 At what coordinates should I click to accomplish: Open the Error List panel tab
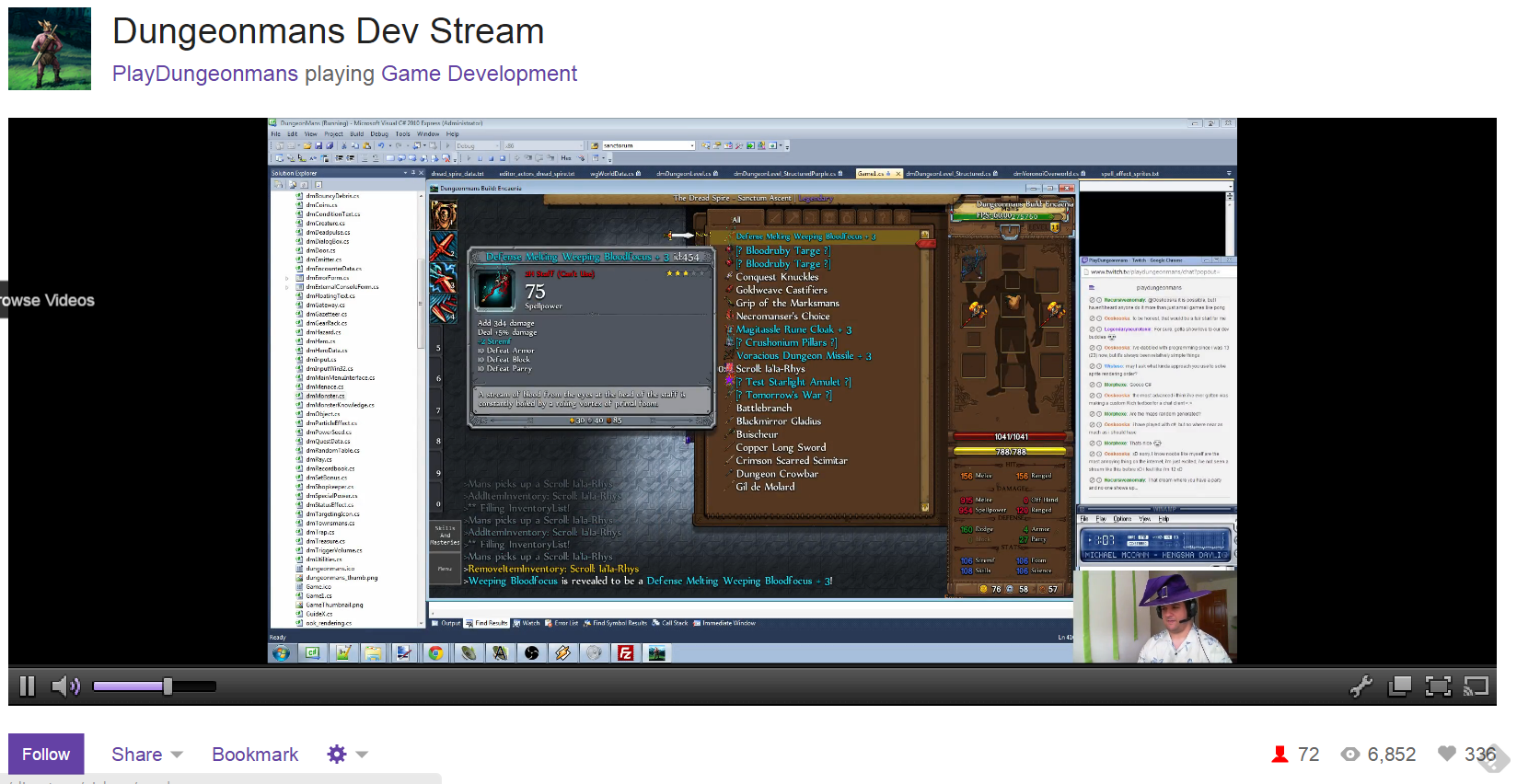(x=562, y=623)
